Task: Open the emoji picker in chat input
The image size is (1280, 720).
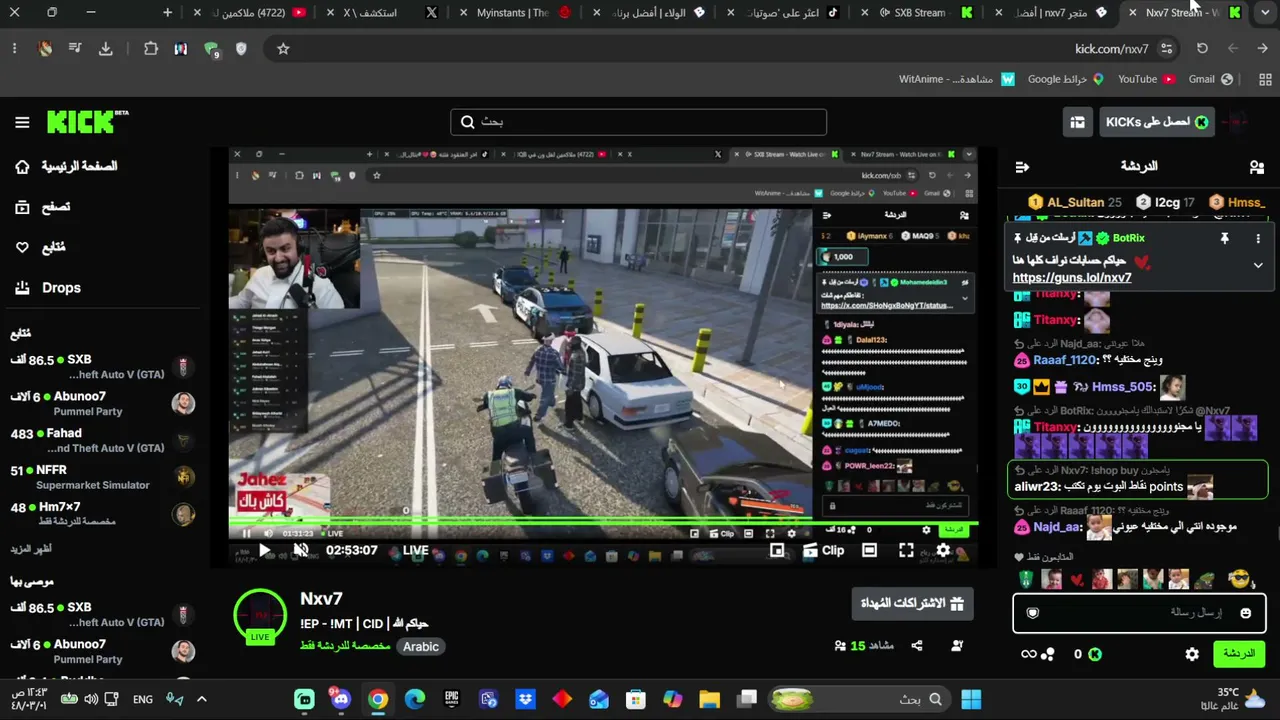Action: point(1246,613)
